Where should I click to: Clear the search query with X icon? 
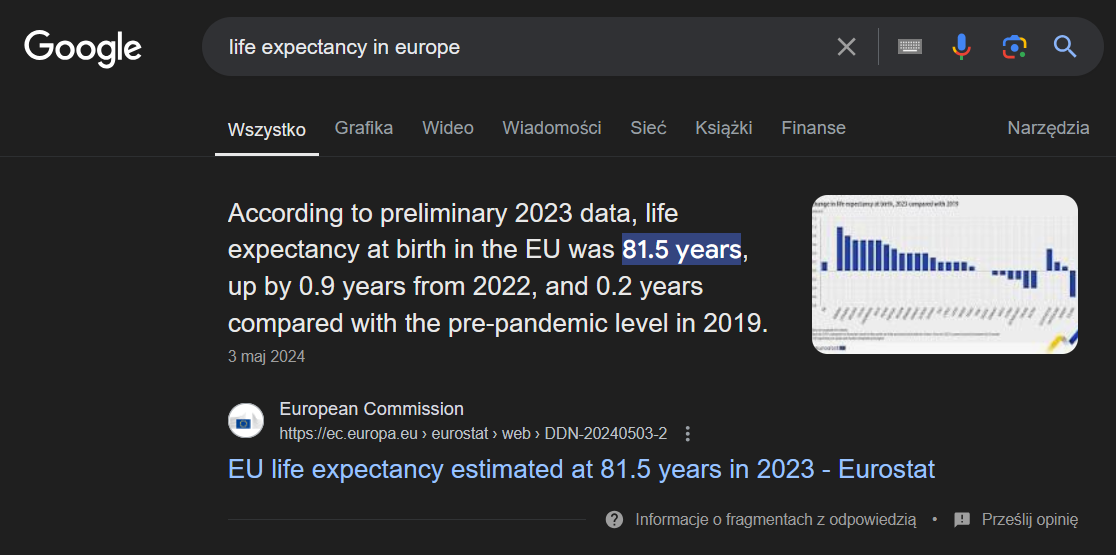tap(846, 47)
